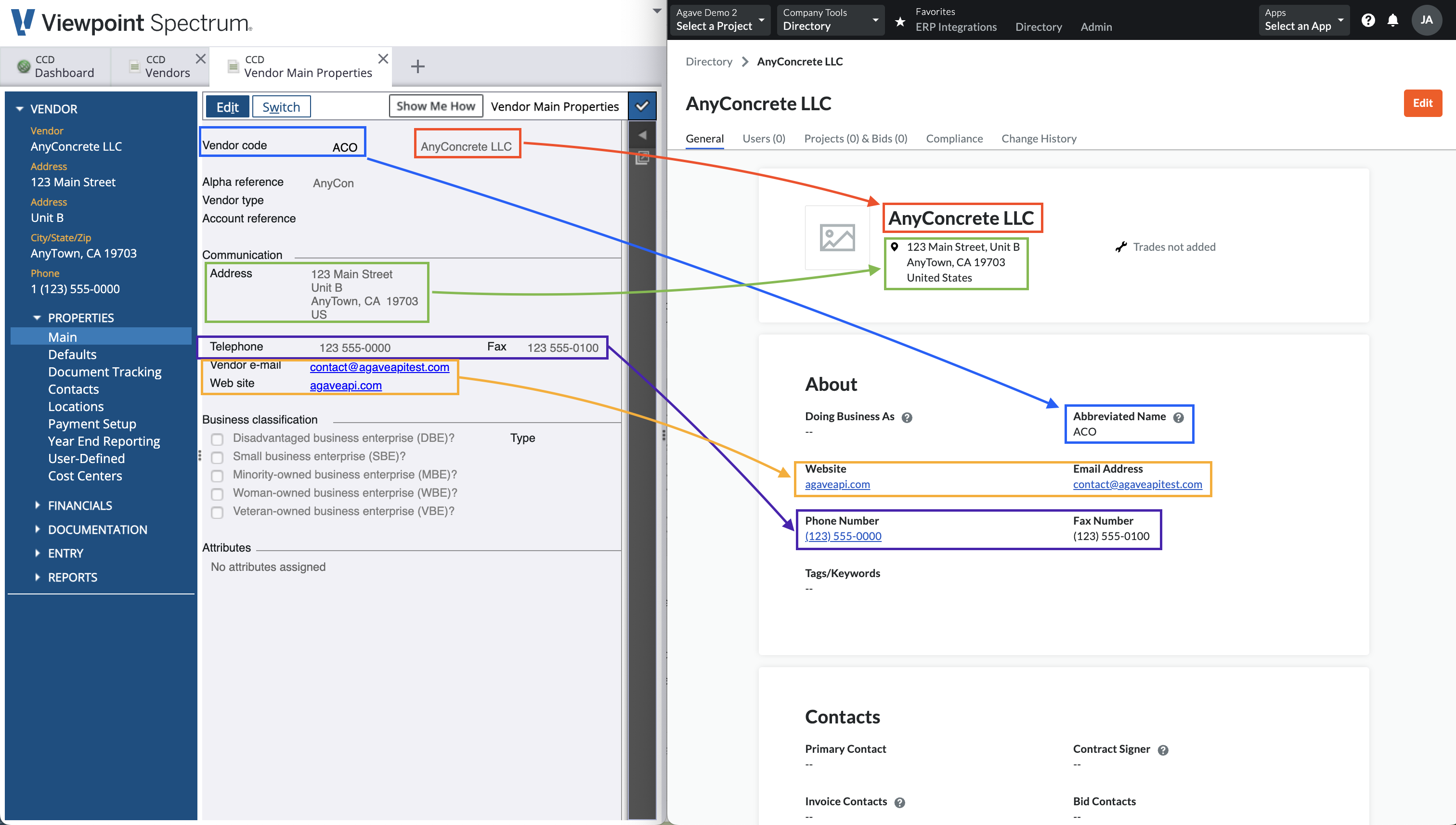Screen dimensions: 1456x825
Task: Open the Select an App dropdown
Action: tap(1303, 20)
